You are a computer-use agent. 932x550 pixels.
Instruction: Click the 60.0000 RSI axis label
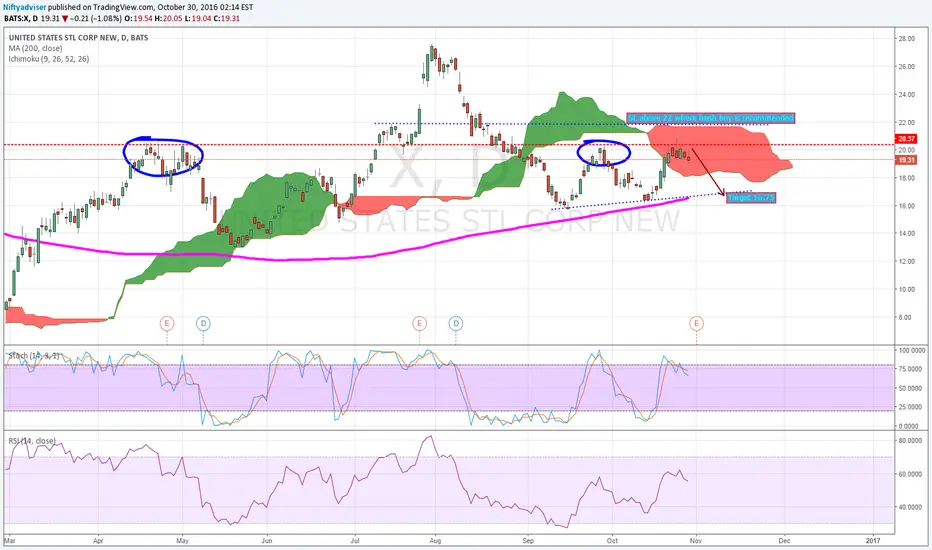[x=912, y=474]
